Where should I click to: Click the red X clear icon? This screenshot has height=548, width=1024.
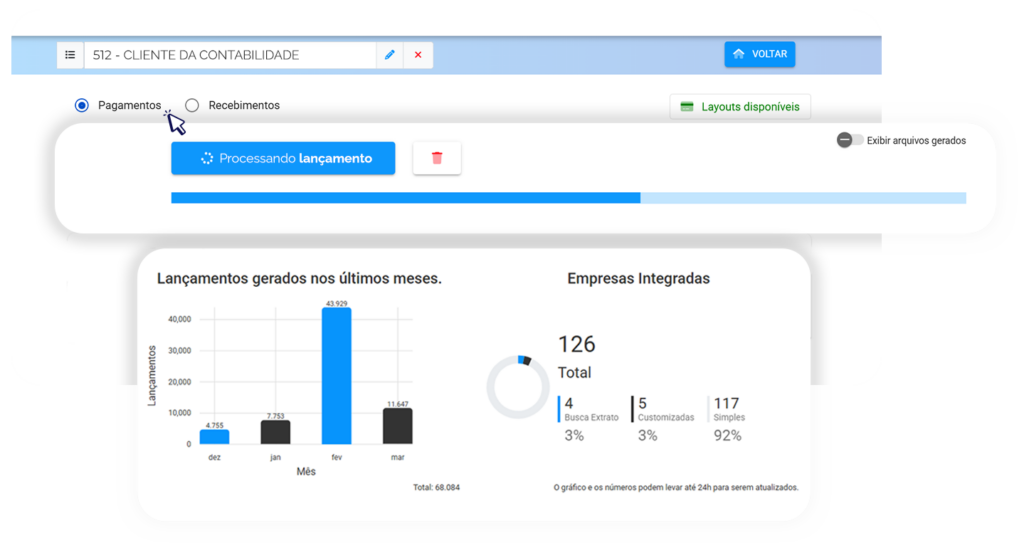pos(418,55)
